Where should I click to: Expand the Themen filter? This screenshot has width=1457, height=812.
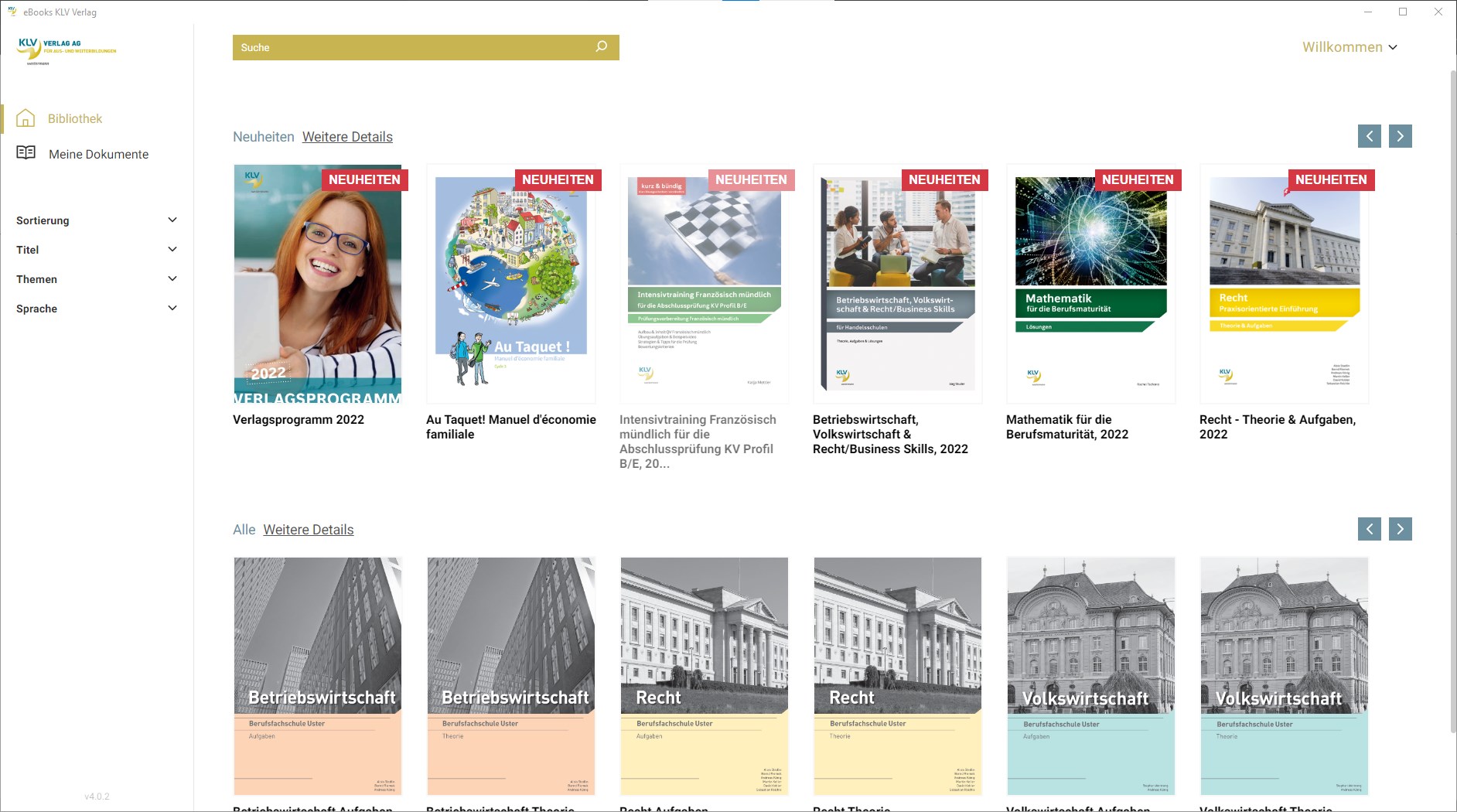pyautogui.click(x=97, y=279)
